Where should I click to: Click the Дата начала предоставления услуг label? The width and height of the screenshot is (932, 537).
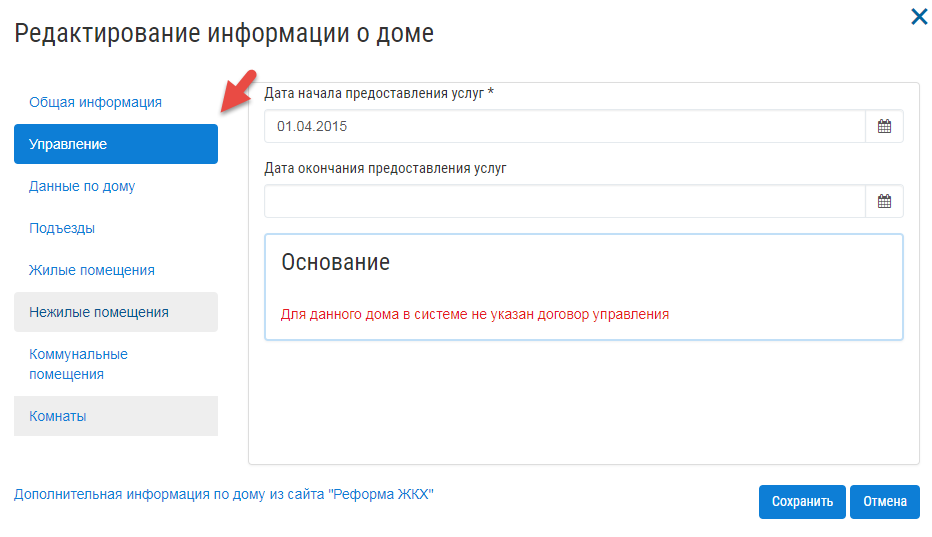(379, 93)
